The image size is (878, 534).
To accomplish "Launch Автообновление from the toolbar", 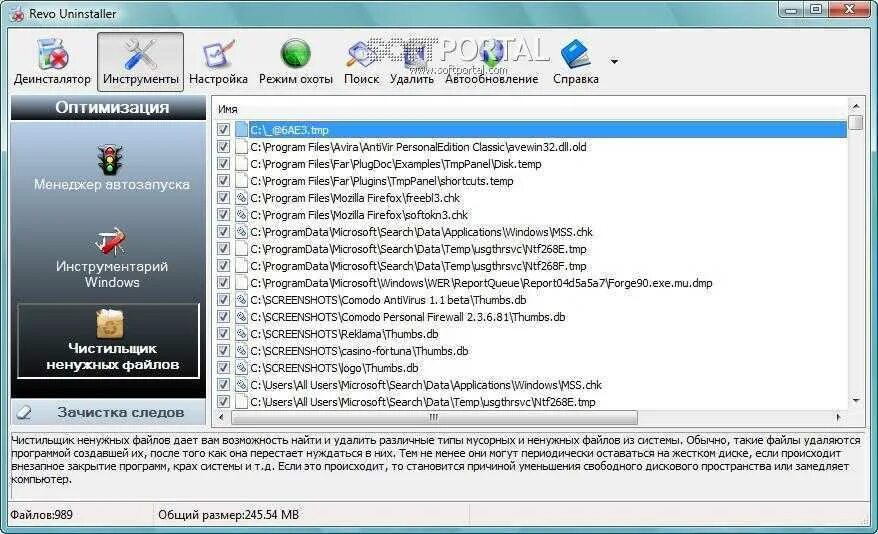I will pyautogui.click(x=492, y=62).
